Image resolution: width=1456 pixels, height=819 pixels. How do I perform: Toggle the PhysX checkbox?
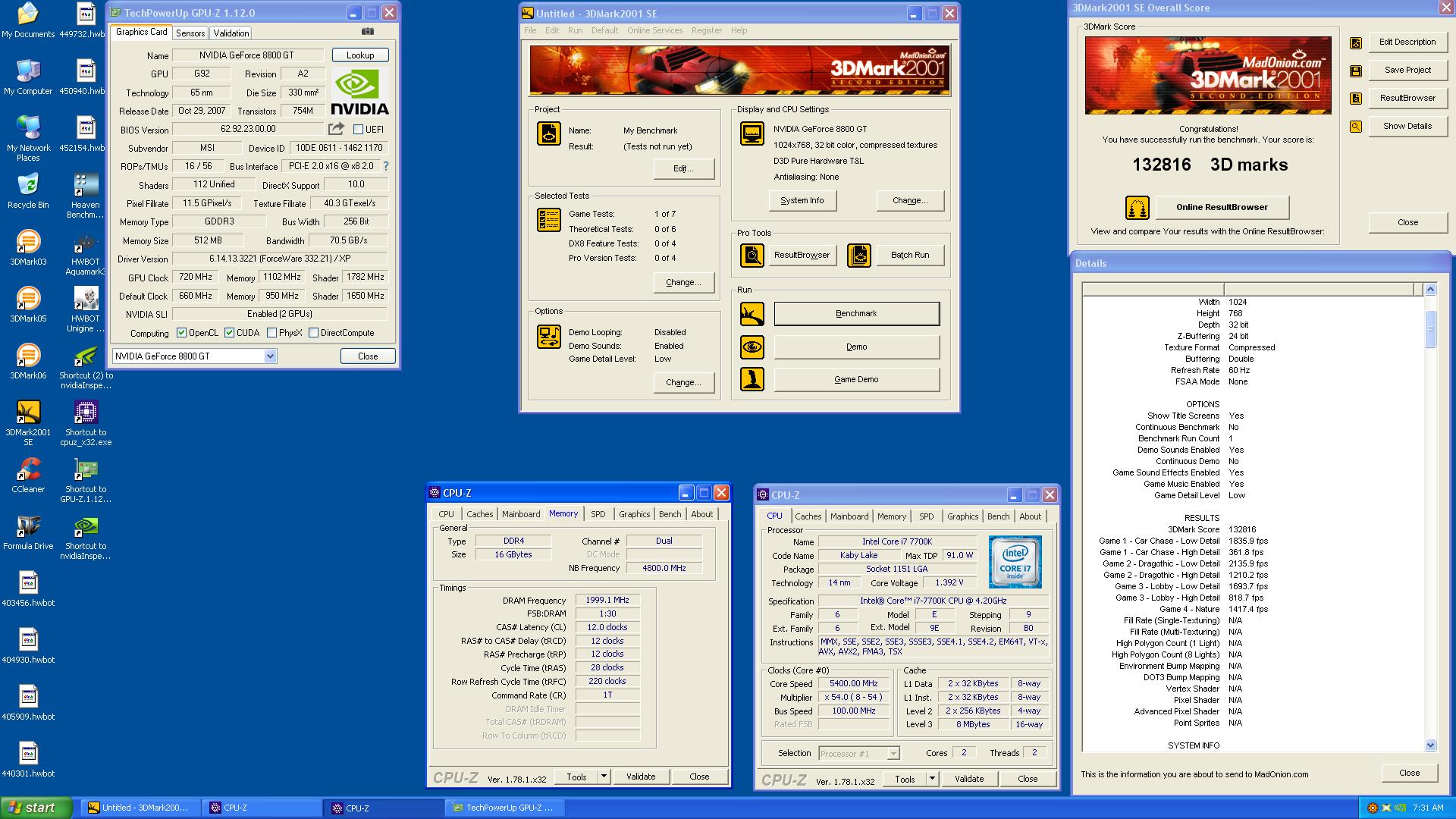pos(271,333)
